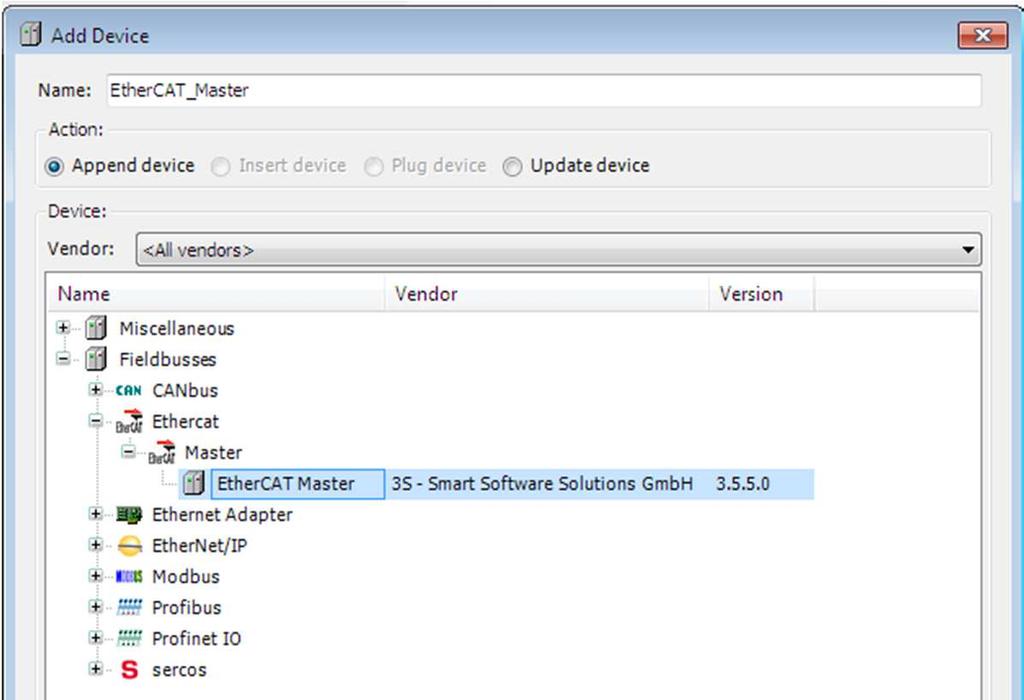Click the Profinet IO icon
The image size is (1024, 700).
tap(129, 638)
